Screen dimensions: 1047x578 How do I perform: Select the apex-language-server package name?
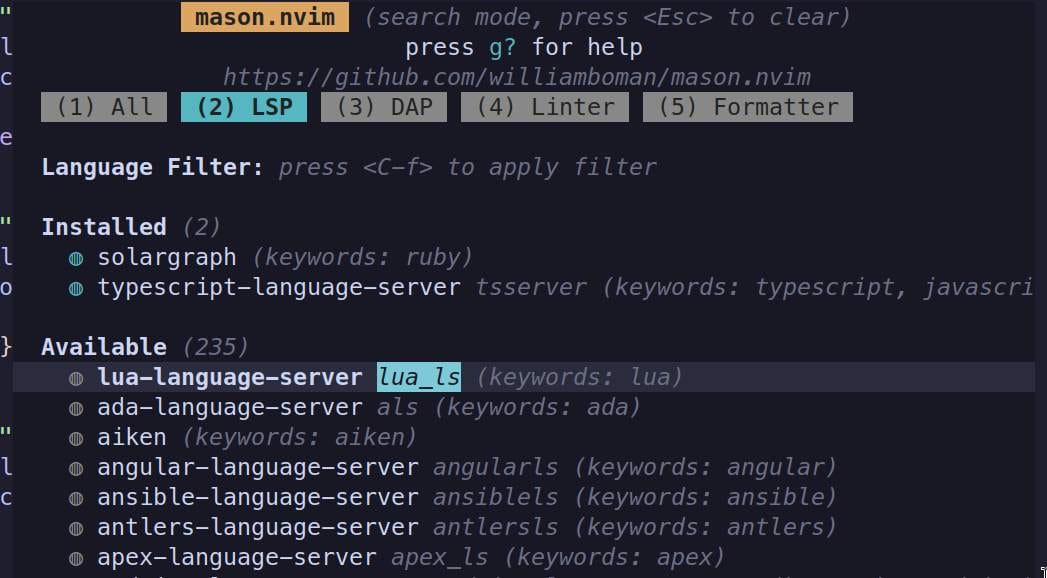pos(237,558)
